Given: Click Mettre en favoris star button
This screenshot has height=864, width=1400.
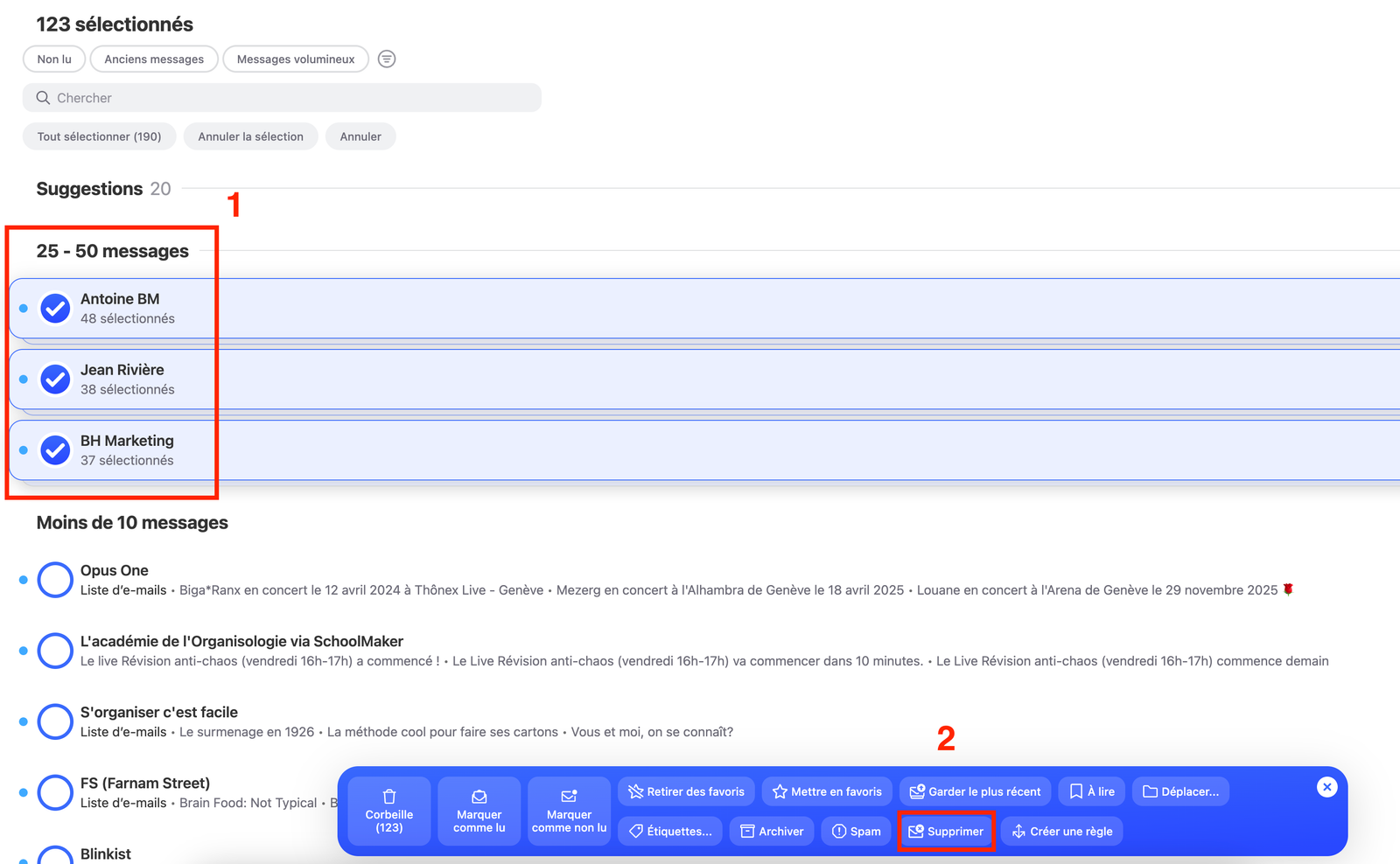Looking at the screenshot, I should pos(827,791).
